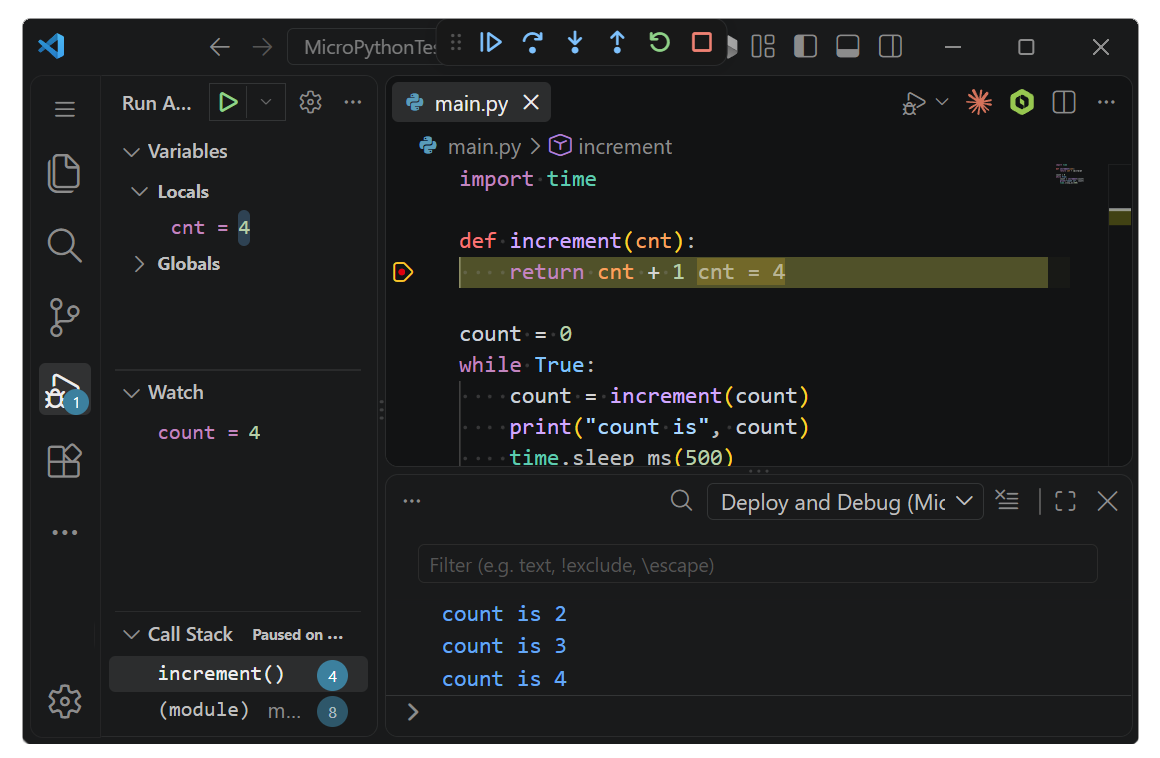Open the Run and Debug view

pos(64,389)
